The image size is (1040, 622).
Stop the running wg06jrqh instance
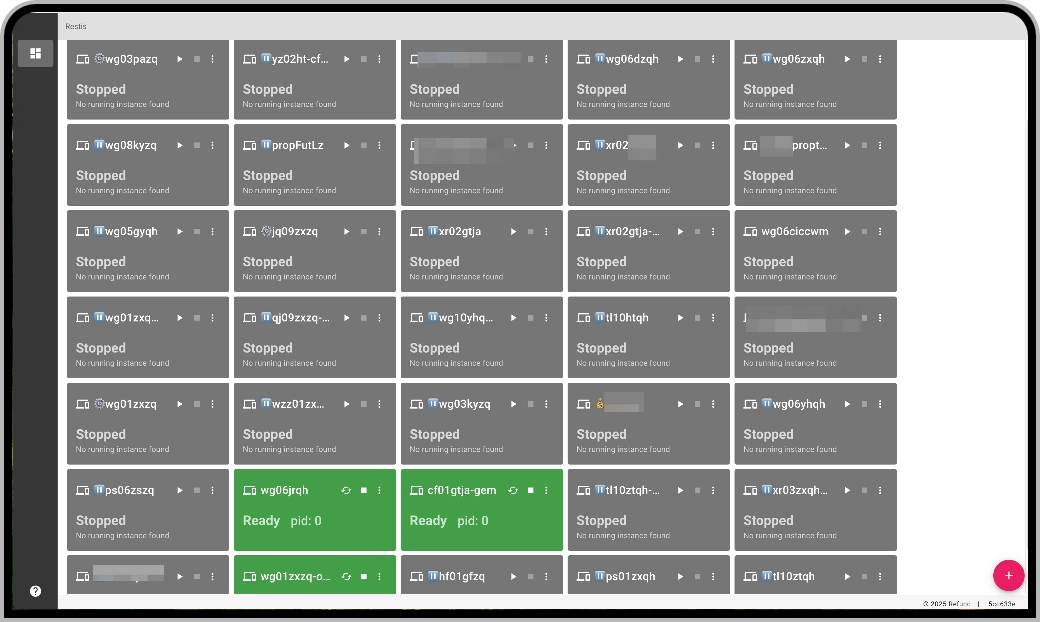(x=363, y=491)
